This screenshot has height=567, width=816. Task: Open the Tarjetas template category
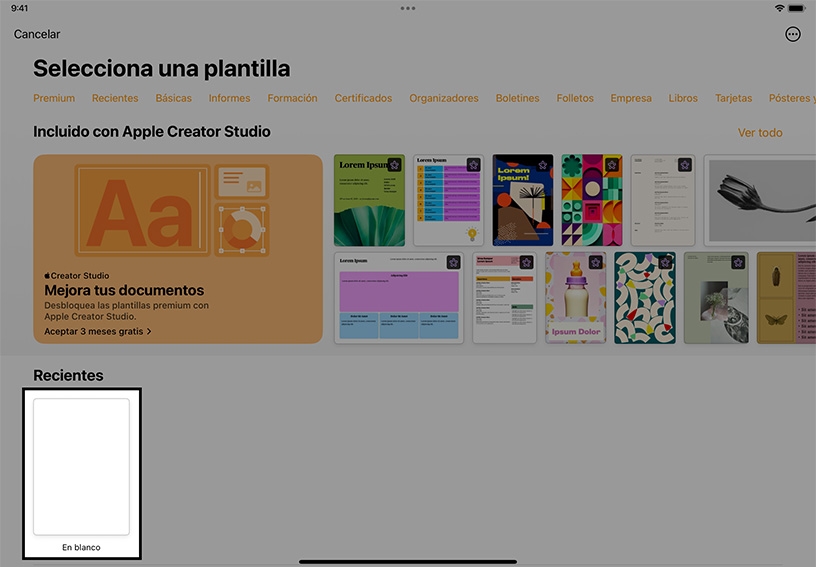(733, 98)
